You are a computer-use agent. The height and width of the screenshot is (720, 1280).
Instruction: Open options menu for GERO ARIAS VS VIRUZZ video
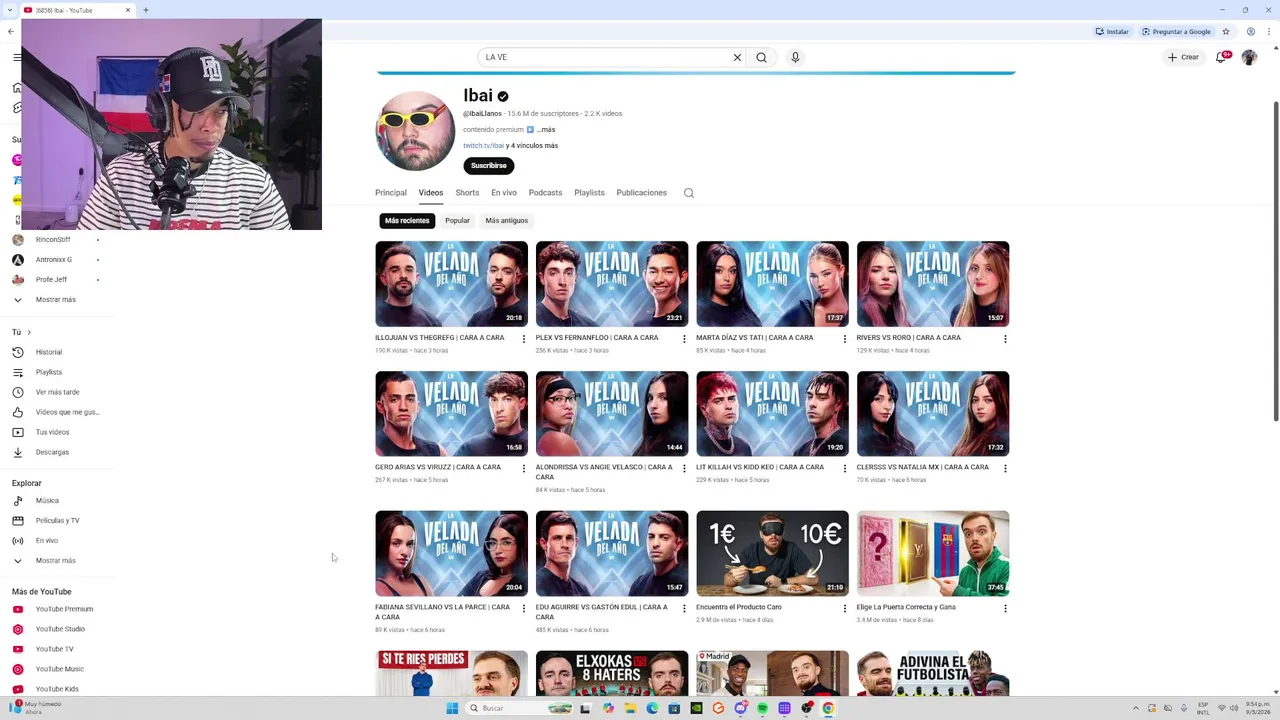point(523,468)
